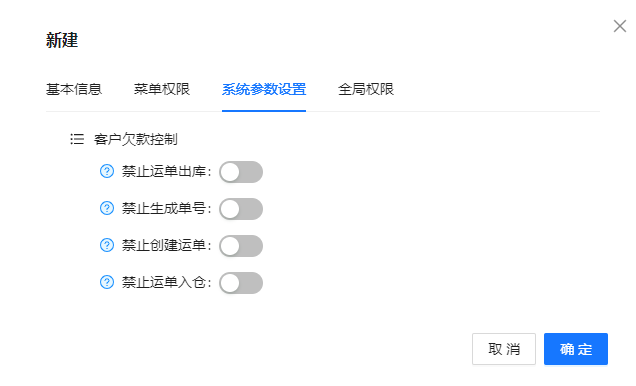Click the 禁止运单出库 label text

click(x=164, y=171)
